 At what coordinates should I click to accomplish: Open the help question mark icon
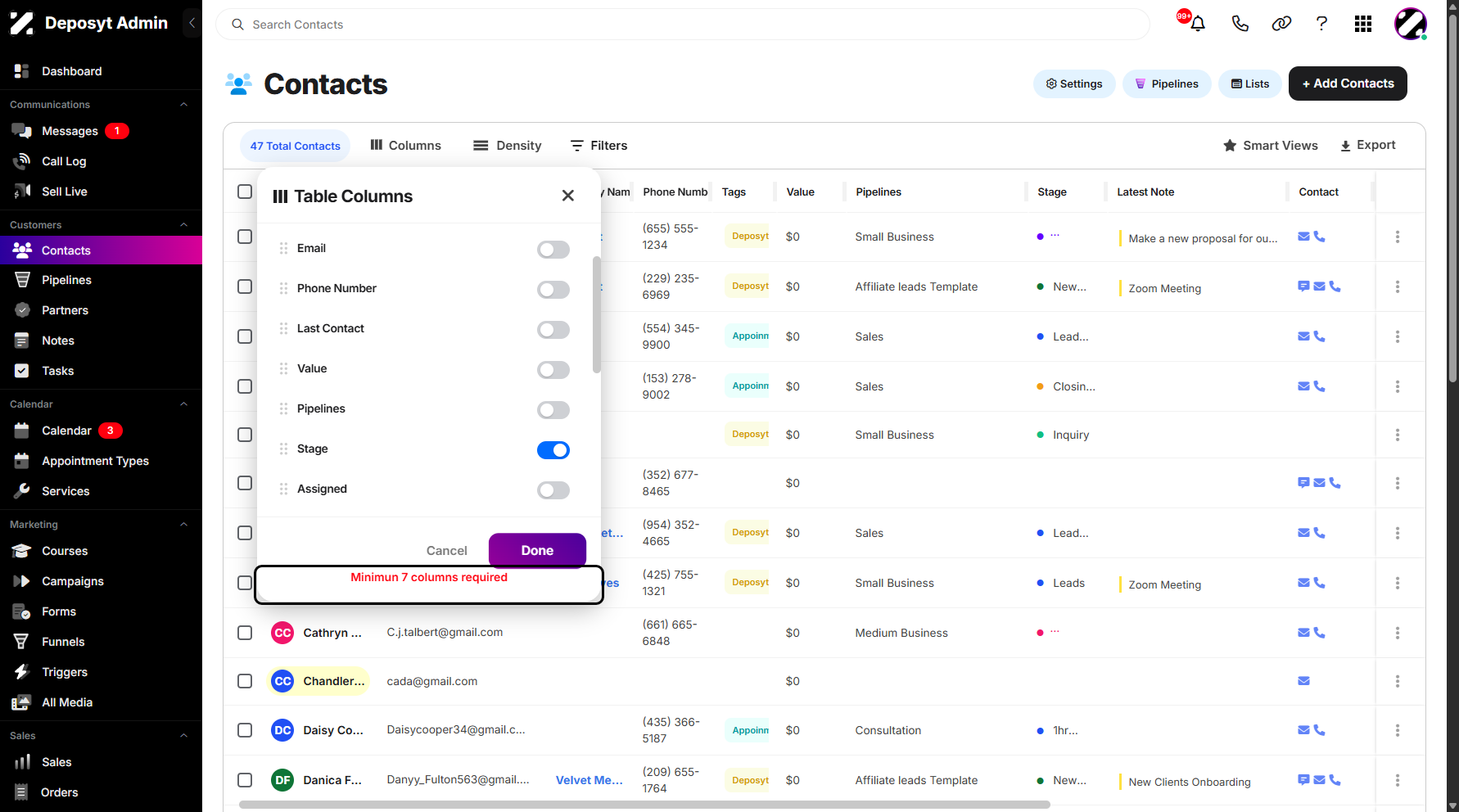(x=1321, y=24)
